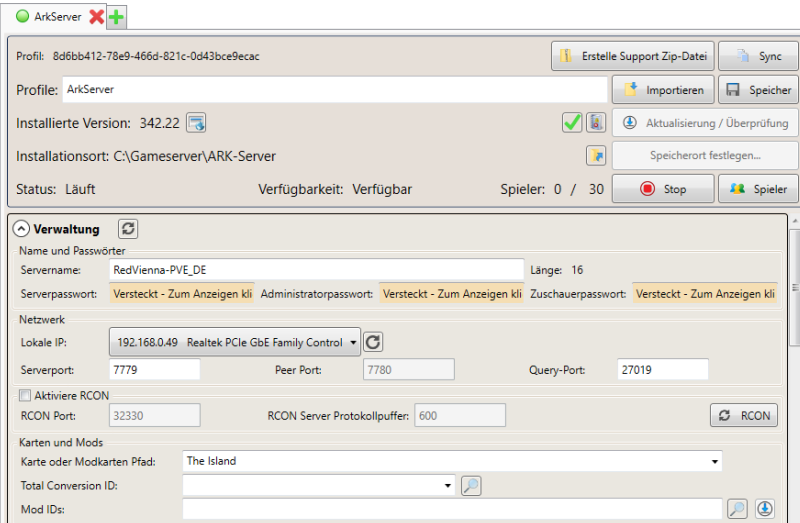Select the ArkServer tab
The height and width of the screenshot is (523, 800).
coord(58,17)
